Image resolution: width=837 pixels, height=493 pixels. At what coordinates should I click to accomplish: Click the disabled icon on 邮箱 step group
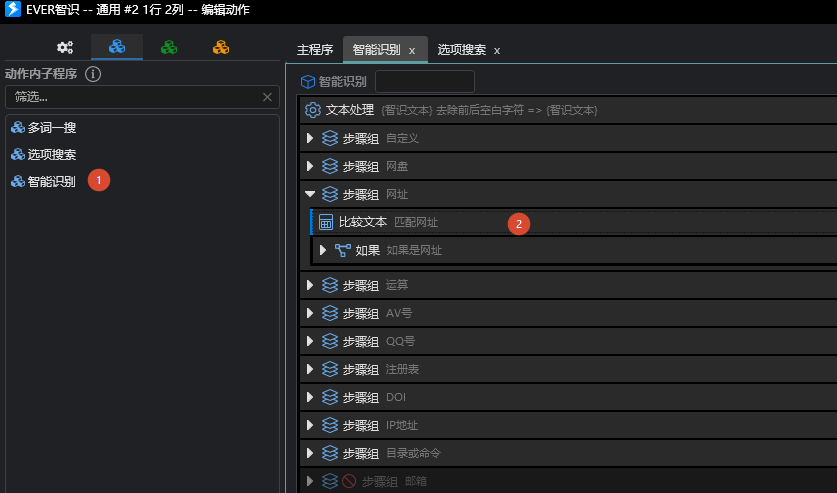click(348, 481)
